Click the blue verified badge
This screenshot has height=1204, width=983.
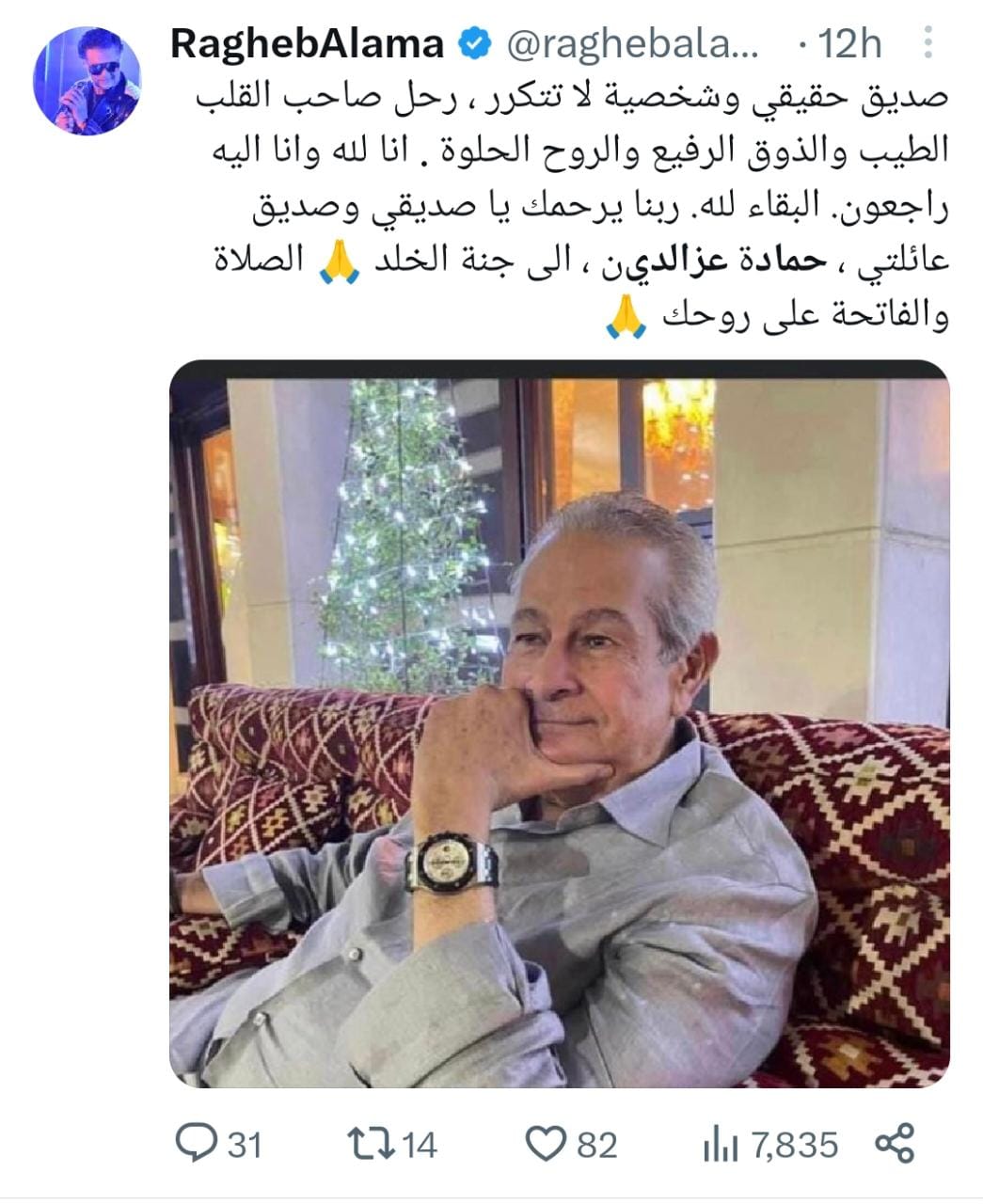[x=475, y=44]
